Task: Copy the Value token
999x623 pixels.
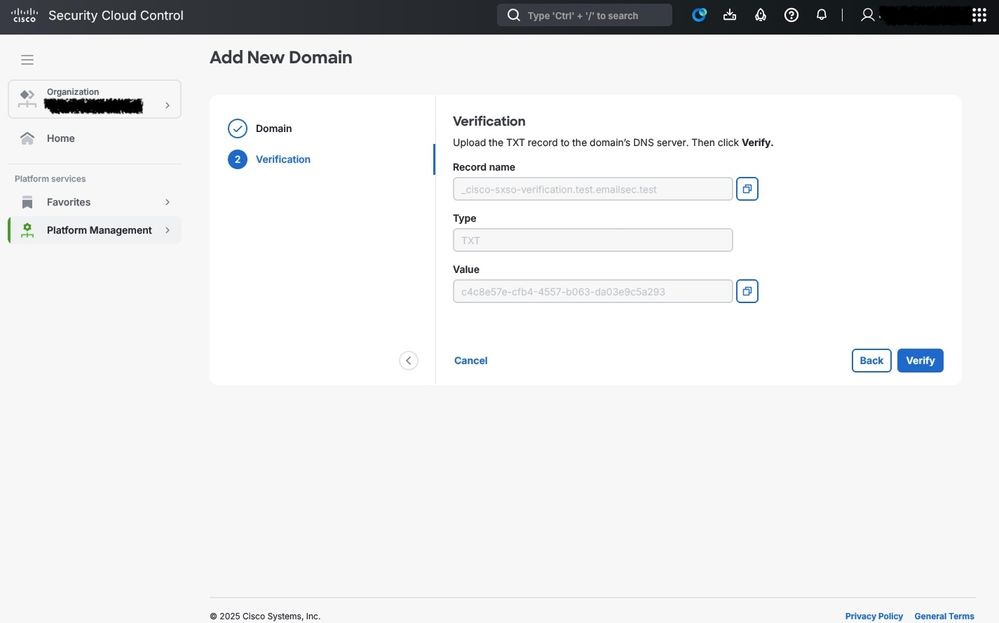Action: pos(747,291)
